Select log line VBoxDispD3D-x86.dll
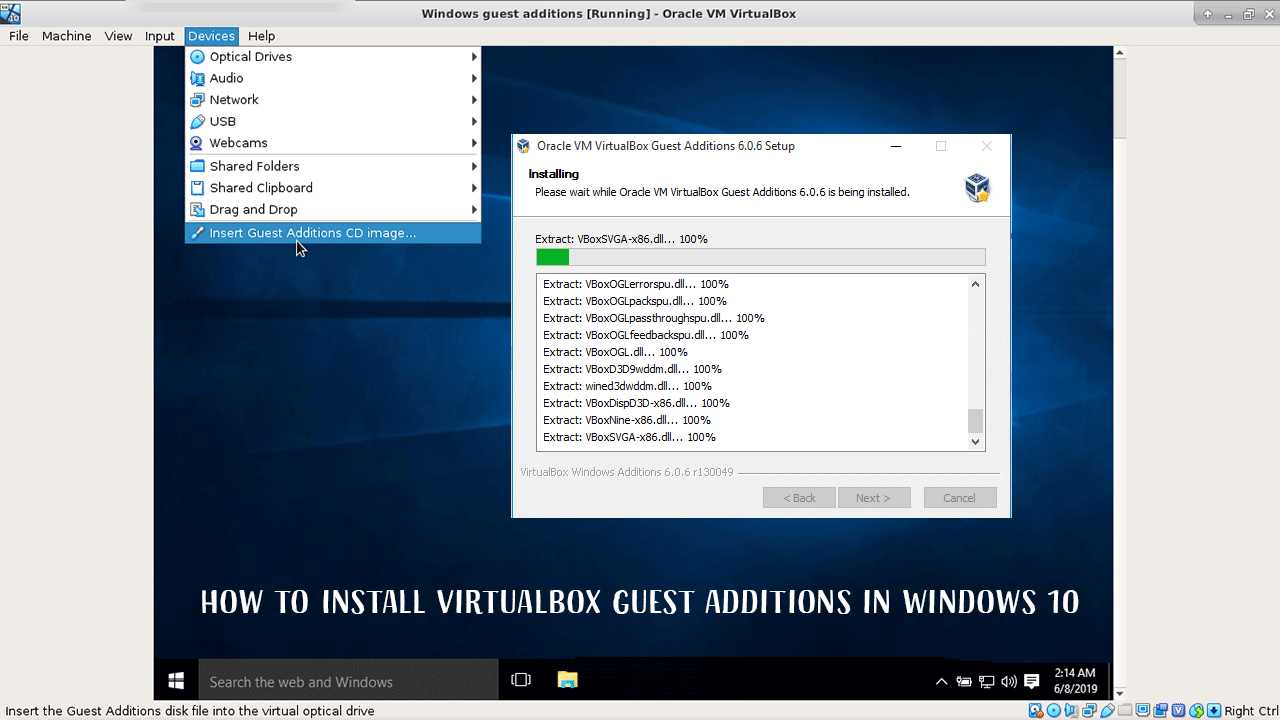This screenshot has height=720, width=1280. click(636, 403)
